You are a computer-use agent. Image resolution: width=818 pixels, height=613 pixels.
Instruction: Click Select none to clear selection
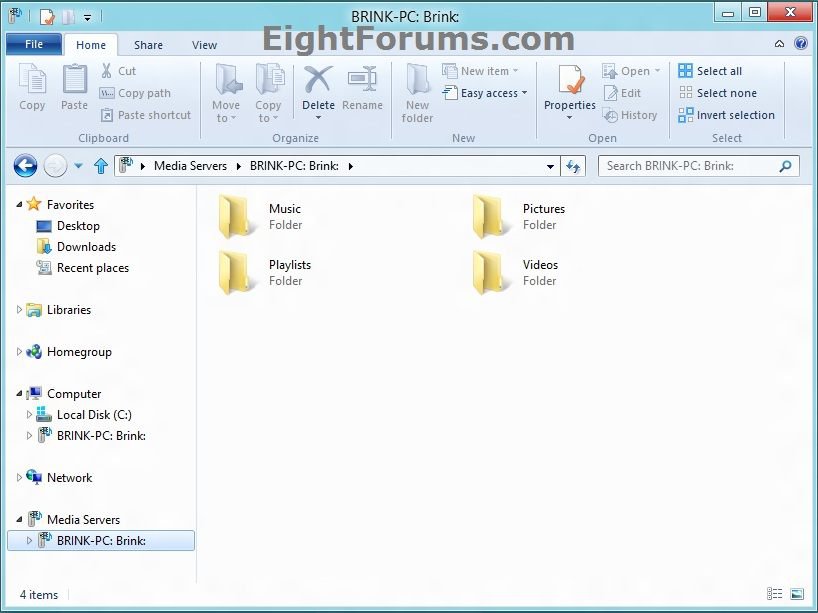point(718,92)
